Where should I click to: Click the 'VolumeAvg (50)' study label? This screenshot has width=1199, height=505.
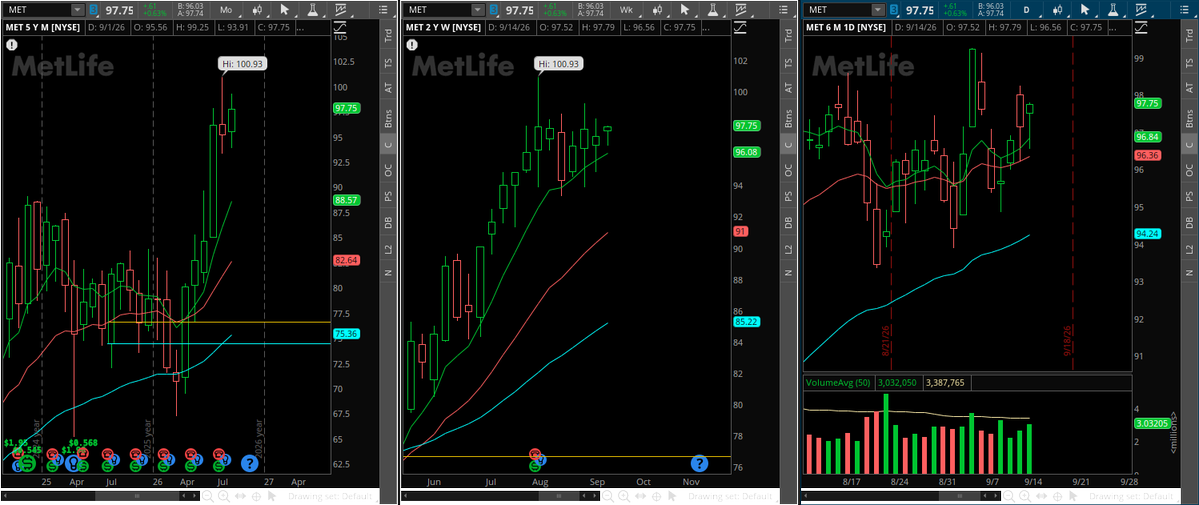(x=838, y=383)
